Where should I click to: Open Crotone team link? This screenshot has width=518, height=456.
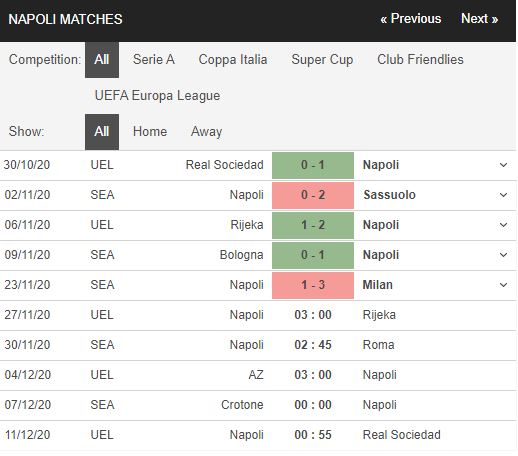(242, 405)
